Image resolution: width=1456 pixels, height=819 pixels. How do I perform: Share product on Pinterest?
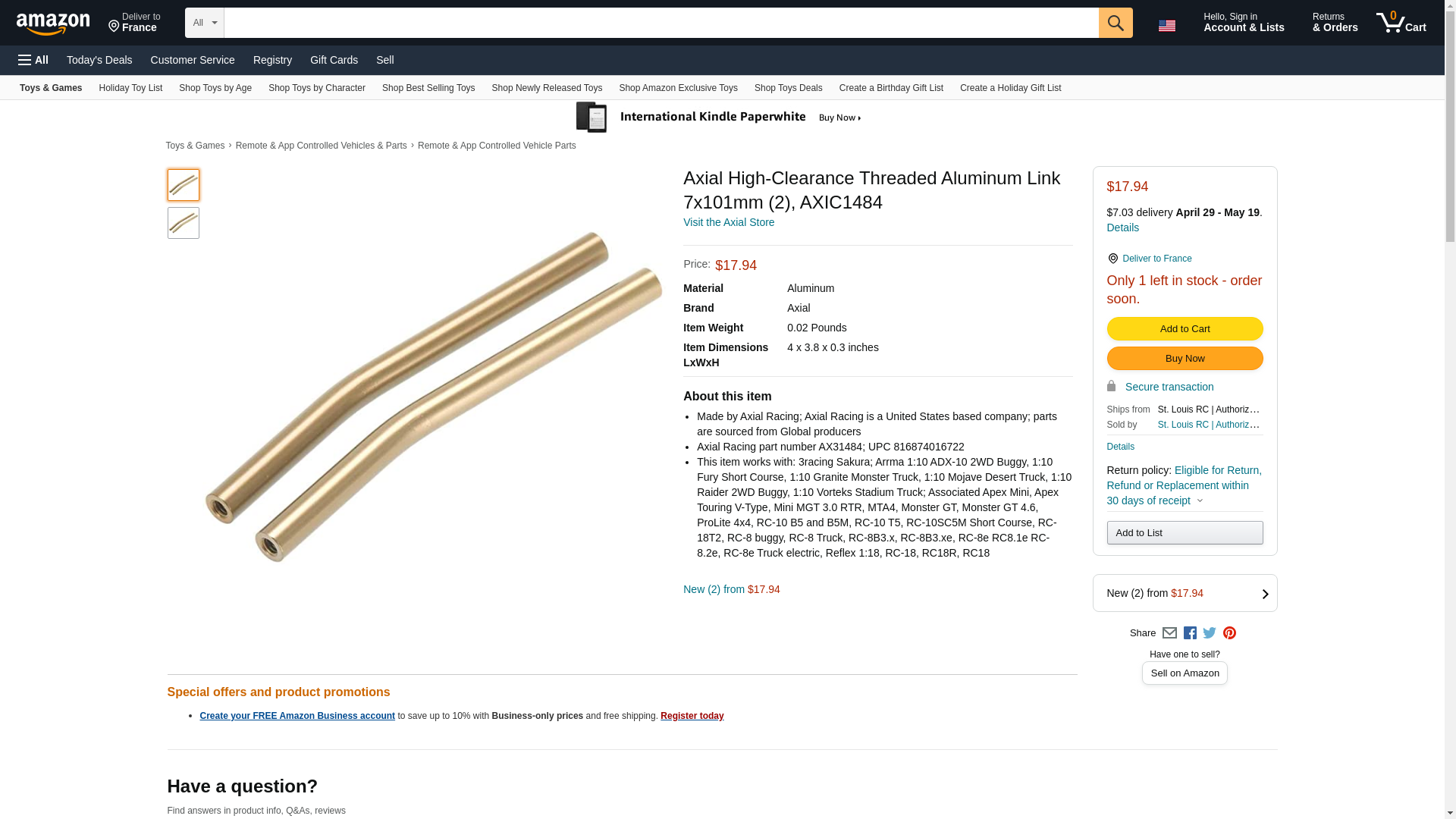coord(1229,633)
